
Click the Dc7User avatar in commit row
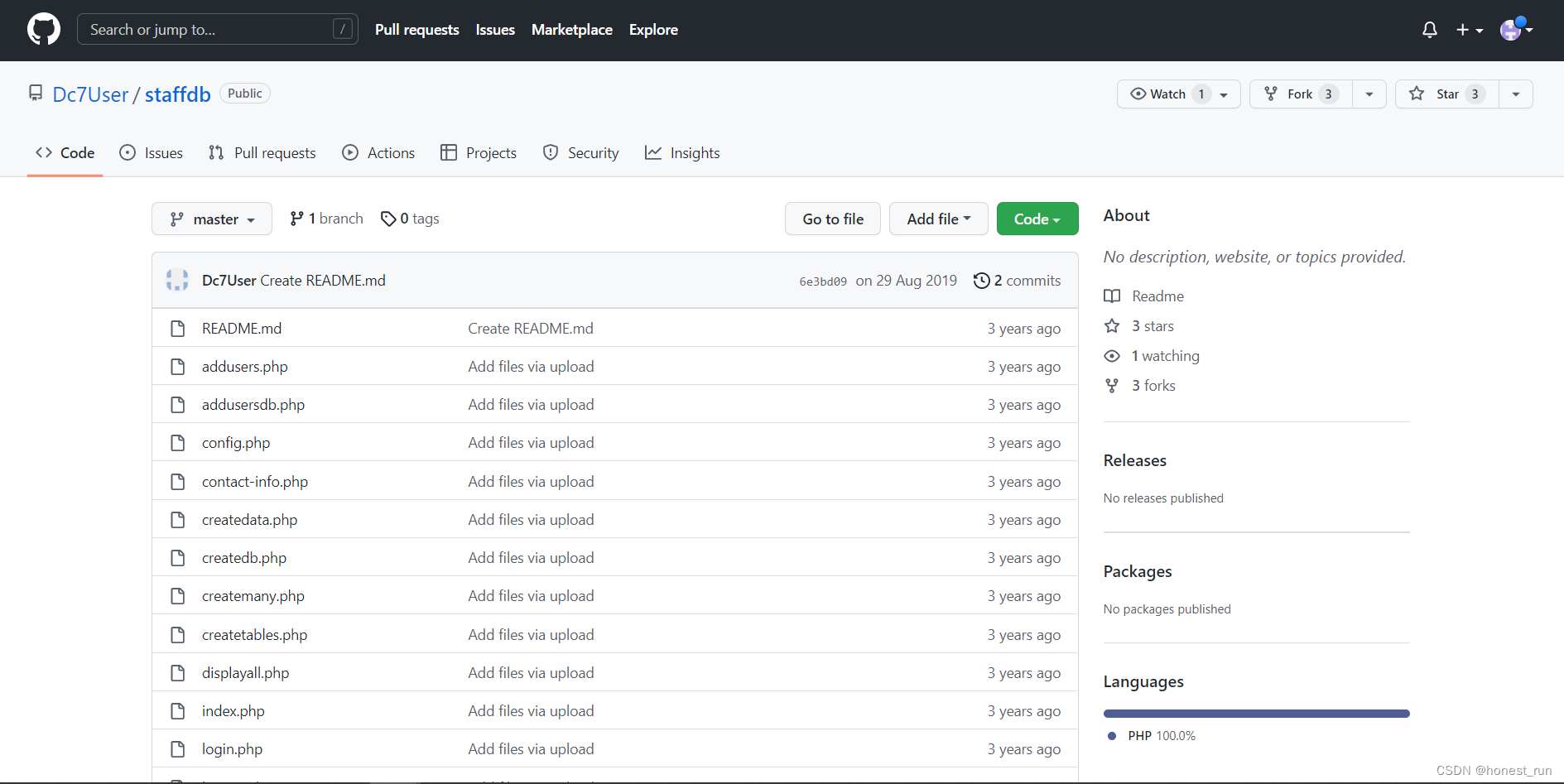coord(177,280)
